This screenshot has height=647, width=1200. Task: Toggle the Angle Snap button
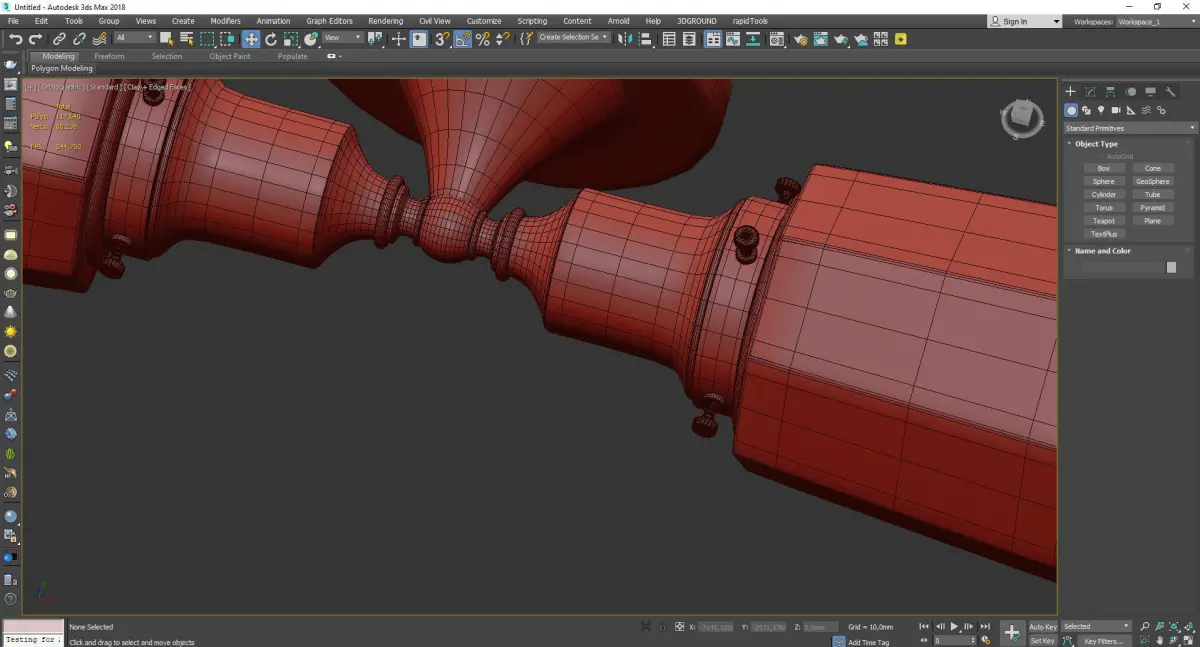[x=463, y=39]
